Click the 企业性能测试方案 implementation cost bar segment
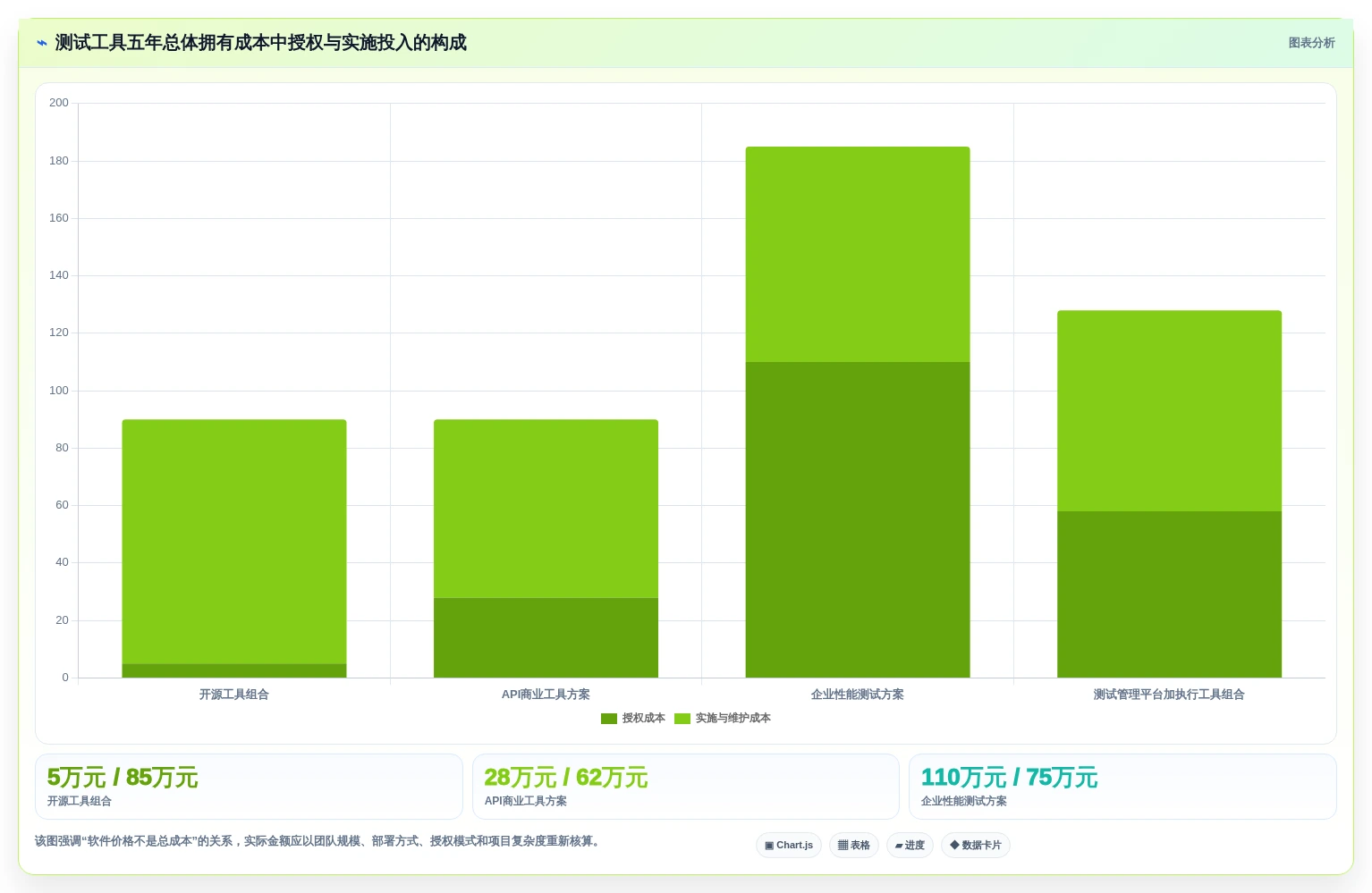The width and height of the screenshot is (1372, 893). [858, 254]
